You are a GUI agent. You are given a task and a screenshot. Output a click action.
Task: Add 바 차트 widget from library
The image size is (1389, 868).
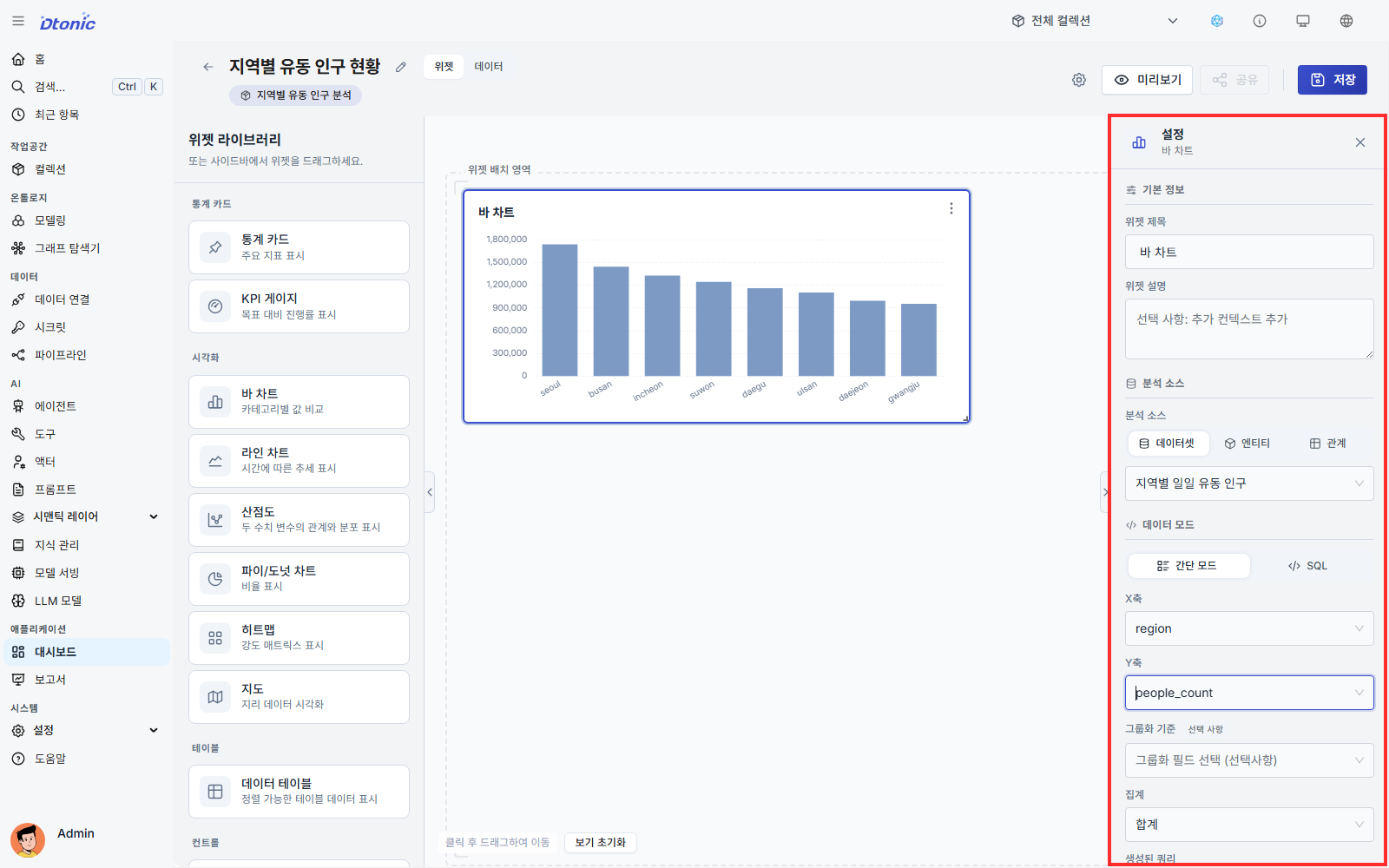pos(299,402)
